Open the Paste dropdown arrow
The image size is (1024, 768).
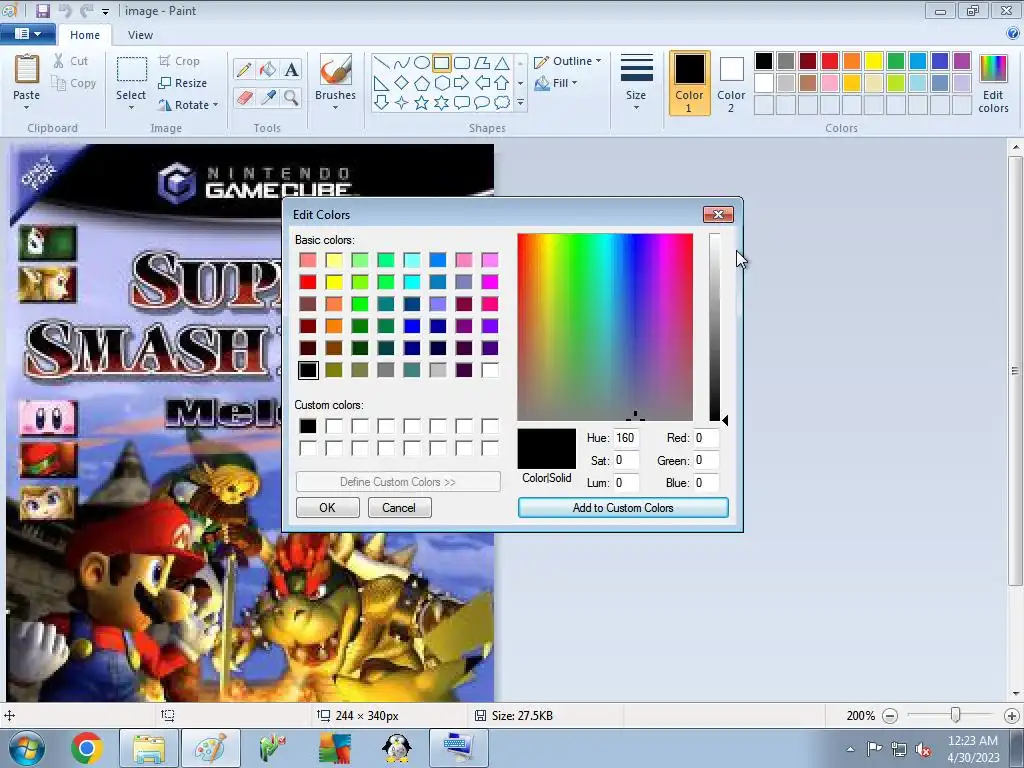[x=27, y=108]
